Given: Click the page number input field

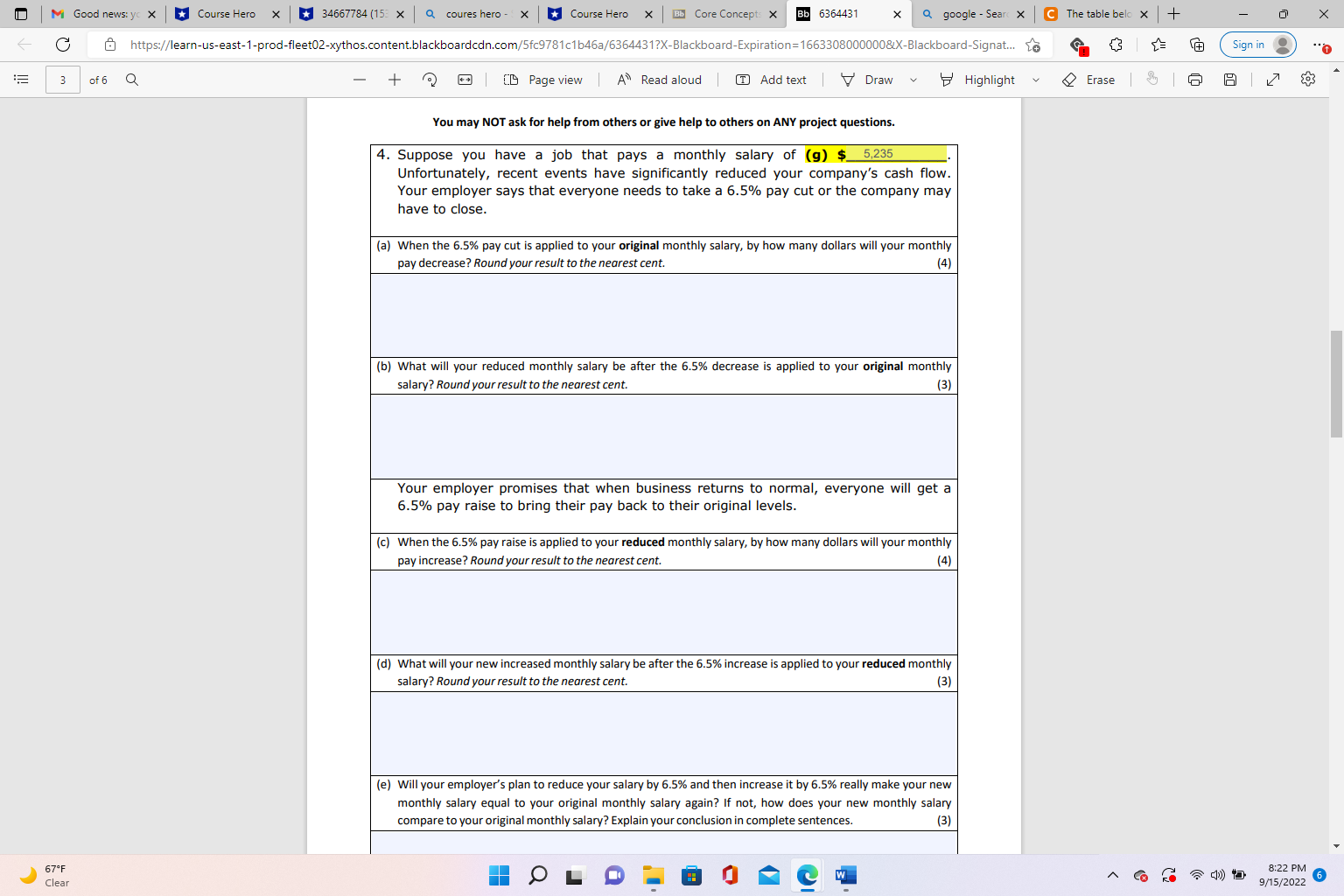Looking at the screenshot, I should (x=62, y=80).
